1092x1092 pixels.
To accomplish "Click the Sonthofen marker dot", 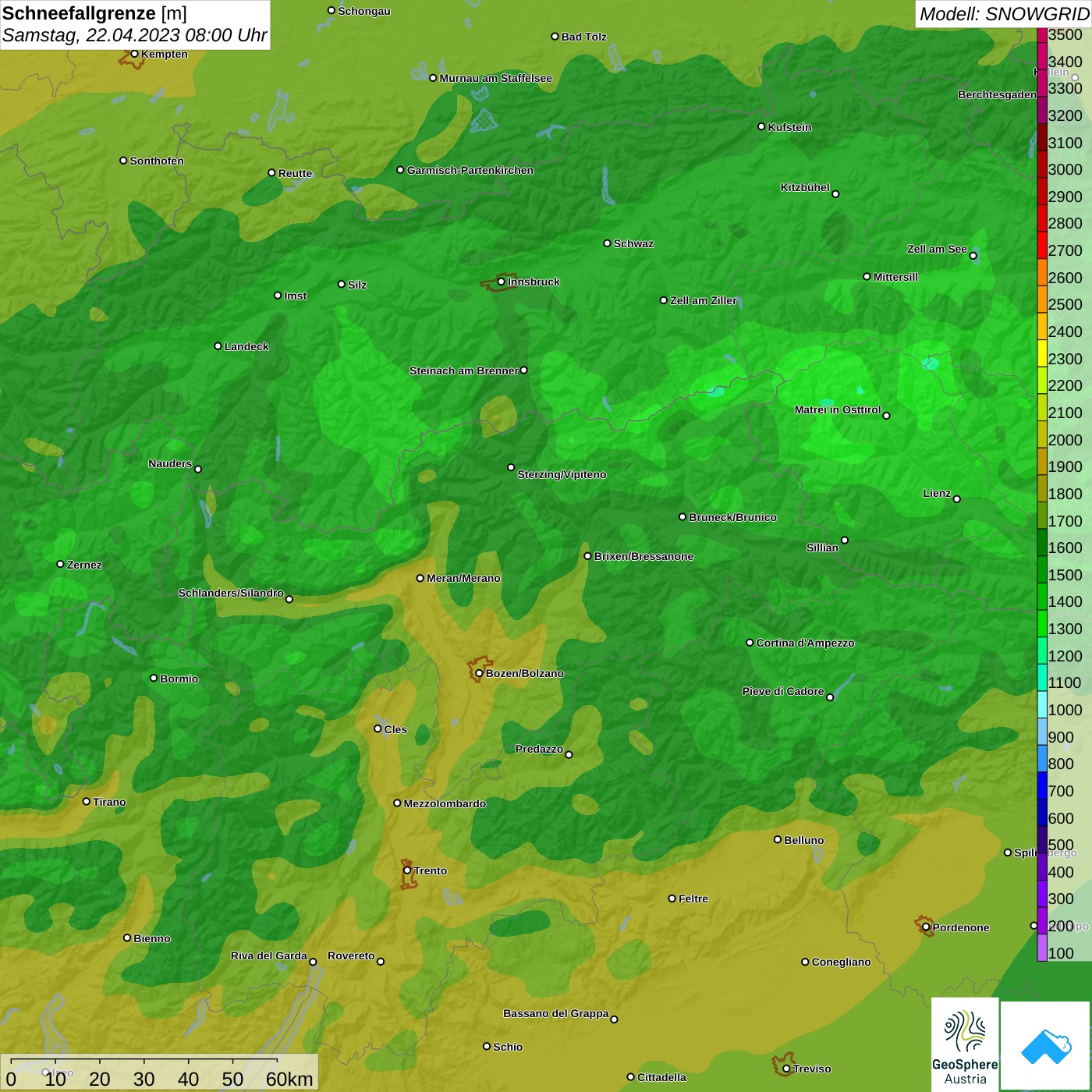I will (x=123, y=161).
